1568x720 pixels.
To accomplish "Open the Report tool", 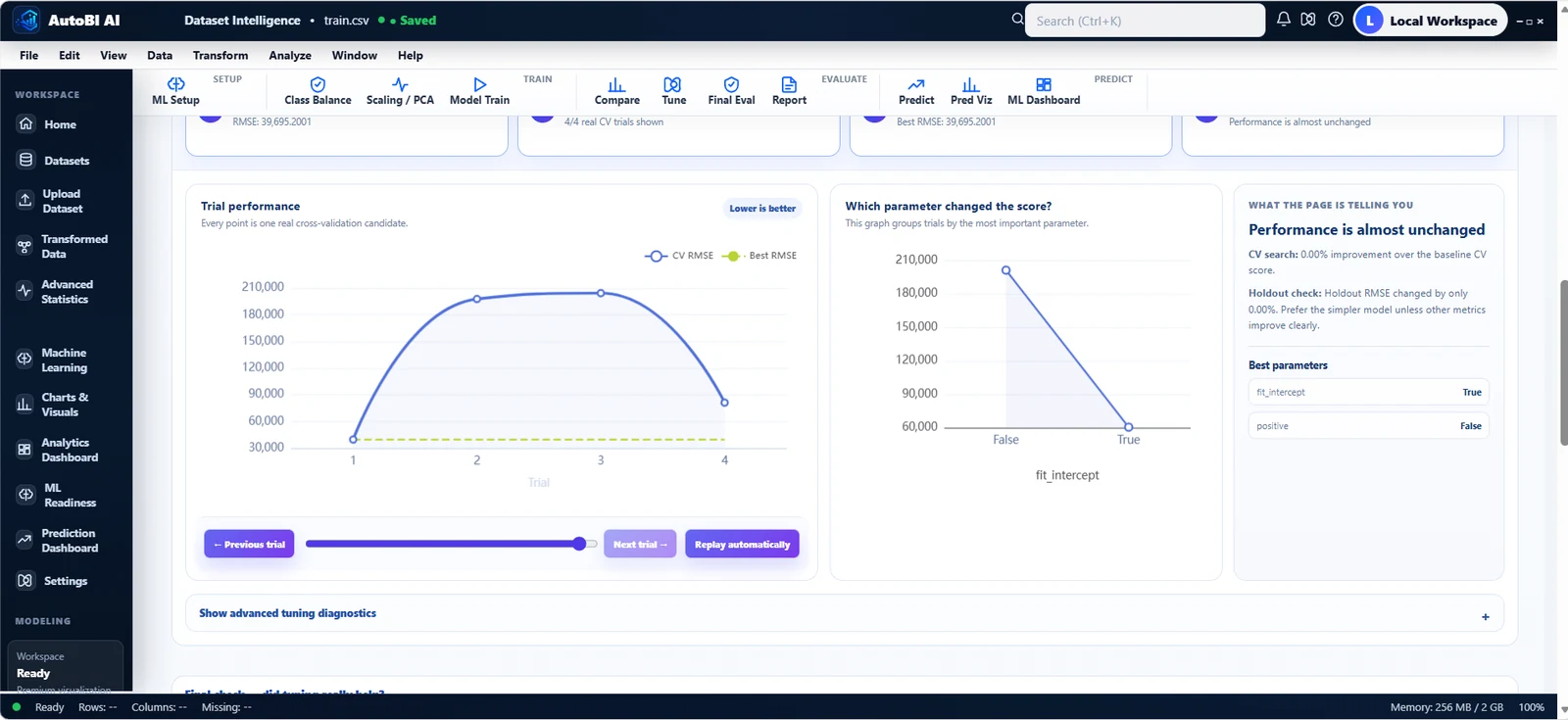I will [x=789, y=91].
